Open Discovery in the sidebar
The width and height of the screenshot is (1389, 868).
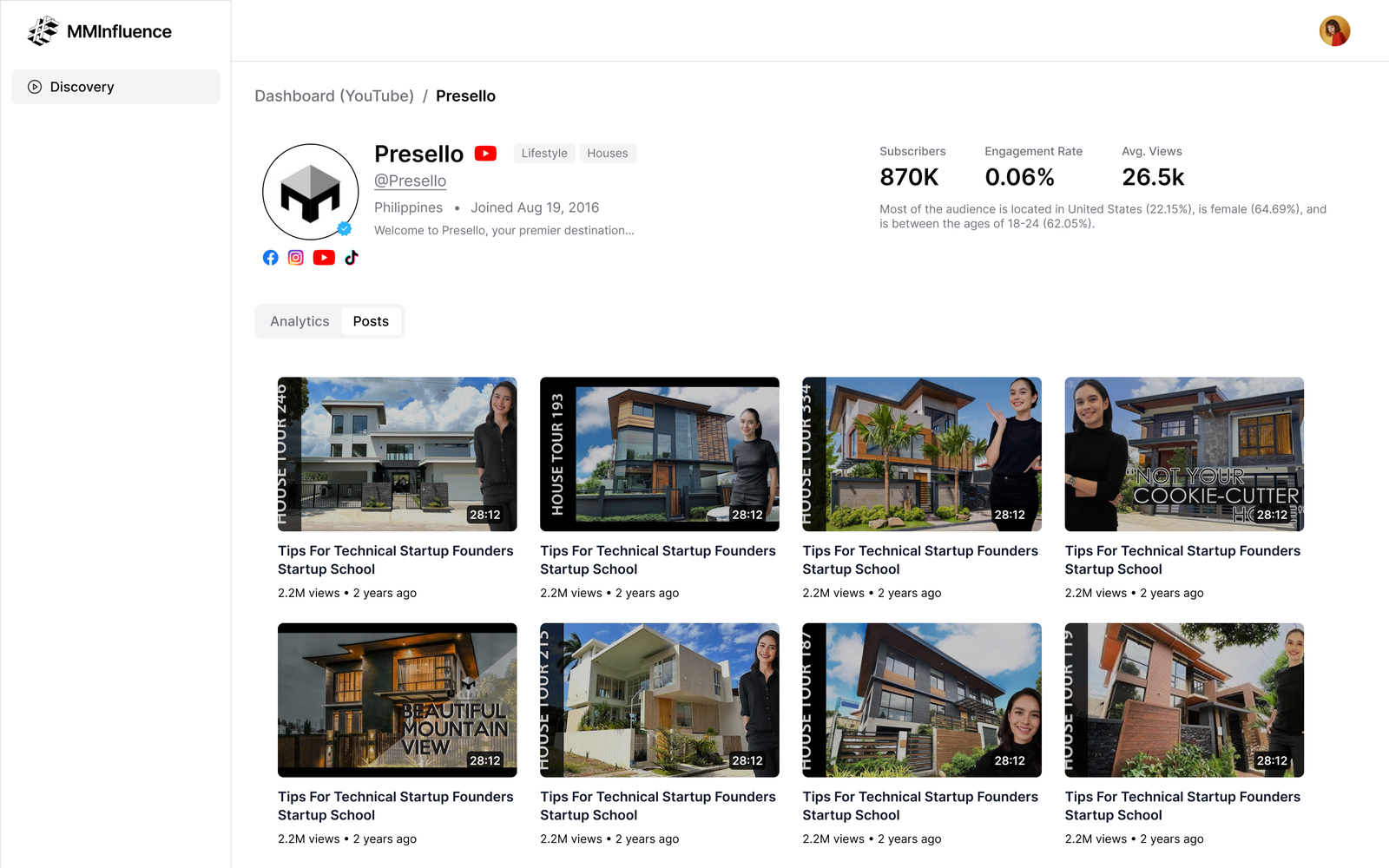pos(115,87)
